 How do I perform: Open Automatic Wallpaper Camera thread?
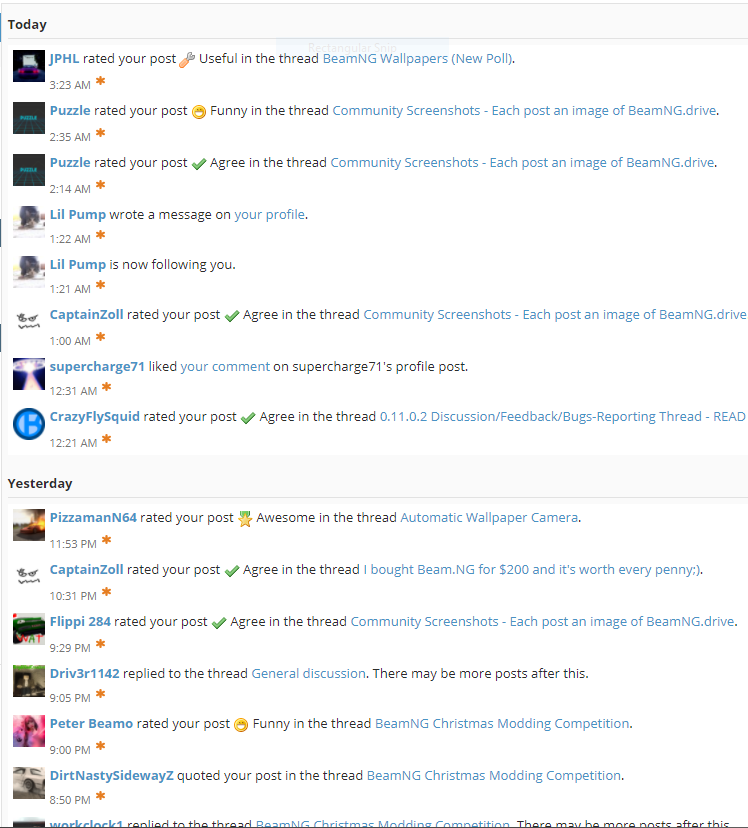pyautogui.click(x=489, y=518)
